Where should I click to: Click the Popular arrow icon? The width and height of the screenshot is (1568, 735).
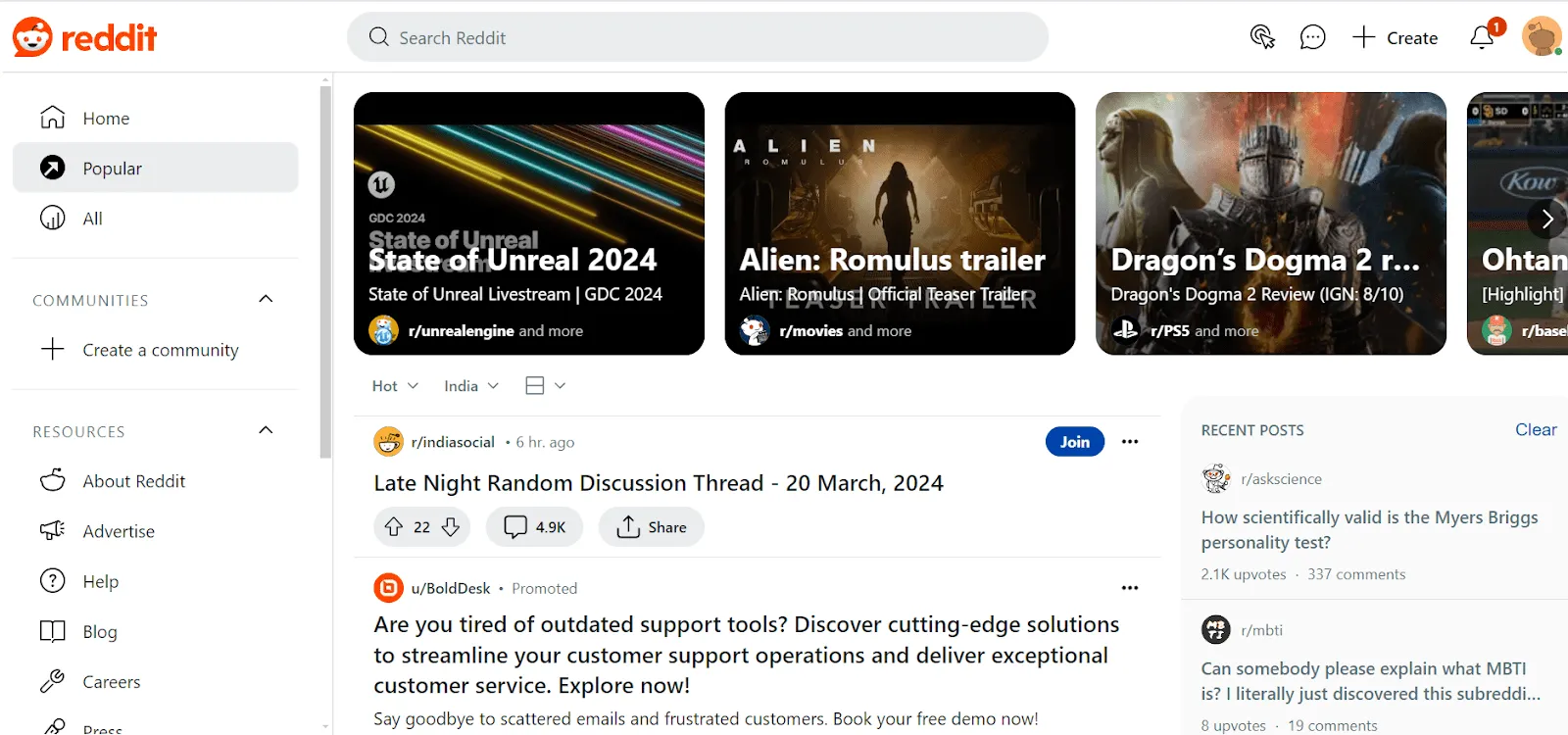point(53,168)
